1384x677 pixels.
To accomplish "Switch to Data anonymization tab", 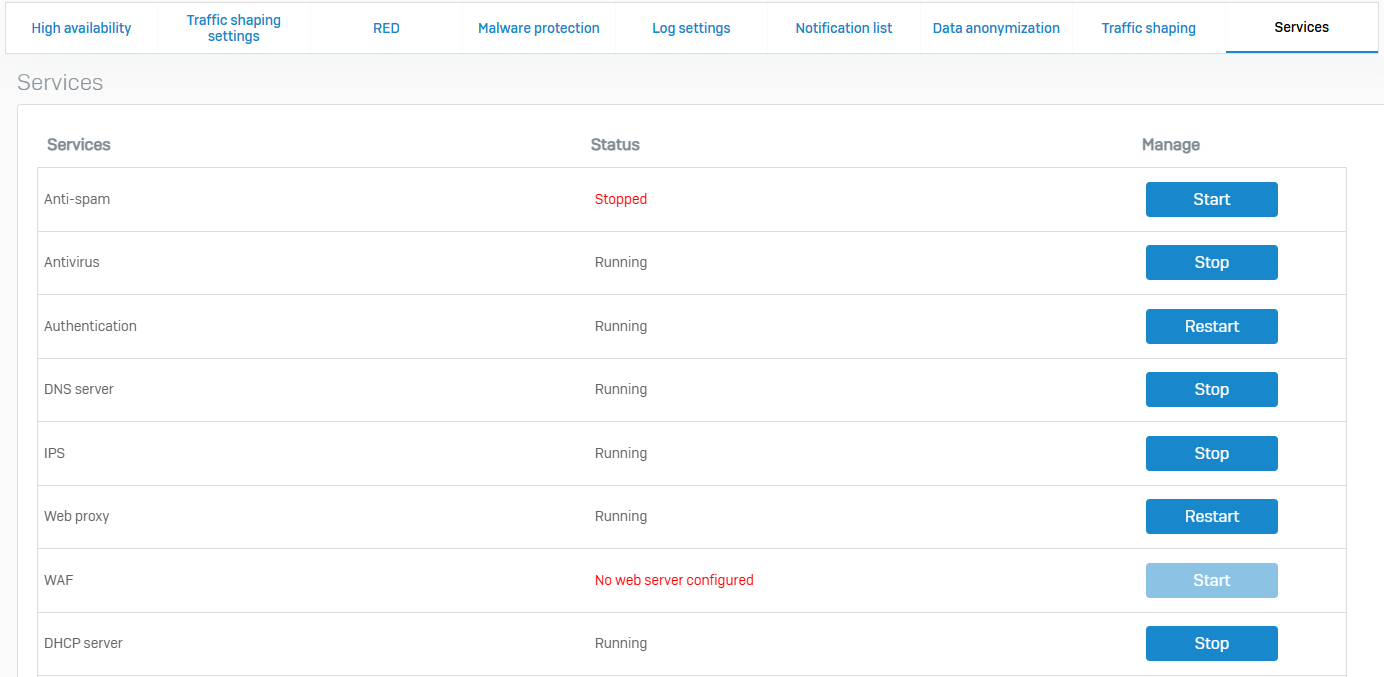I will (x=996, y=28).
